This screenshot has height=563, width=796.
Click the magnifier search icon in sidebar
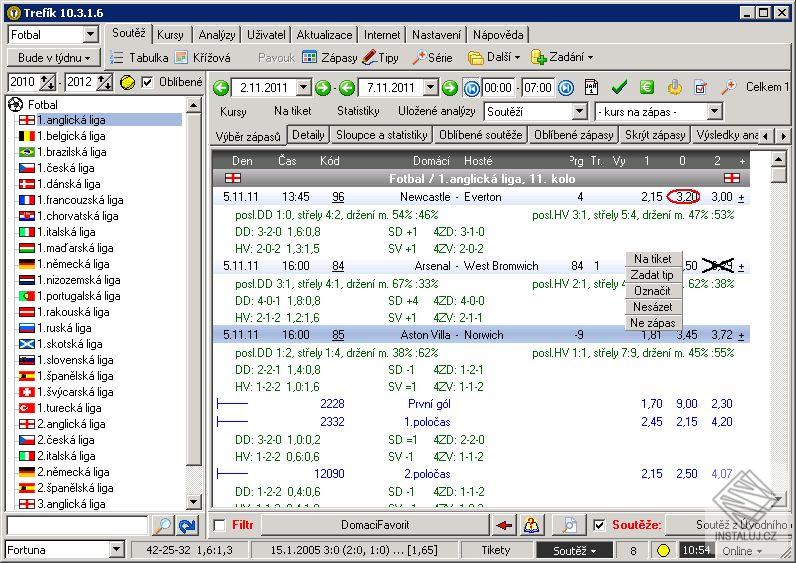pos(162,525)
